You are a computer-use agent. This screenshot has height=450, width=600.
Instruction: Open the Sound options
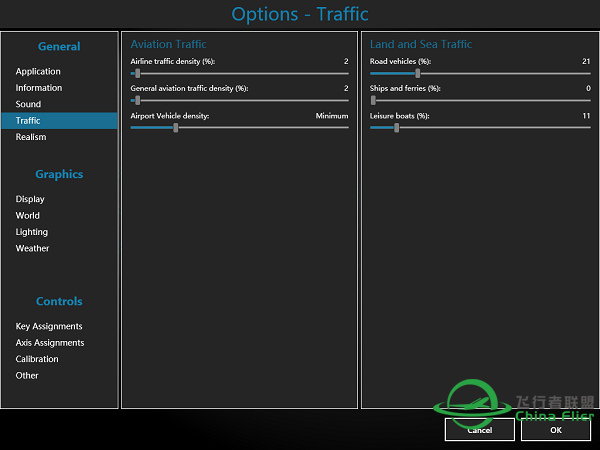click(28, 104)
